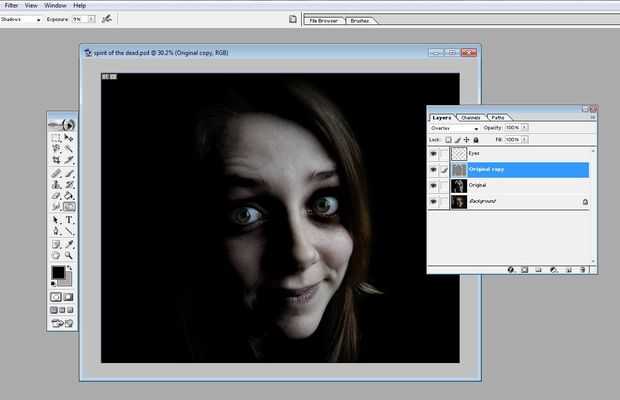Select the Hand tool
Viewport: 620px width, 400px height.
(56, 255)
